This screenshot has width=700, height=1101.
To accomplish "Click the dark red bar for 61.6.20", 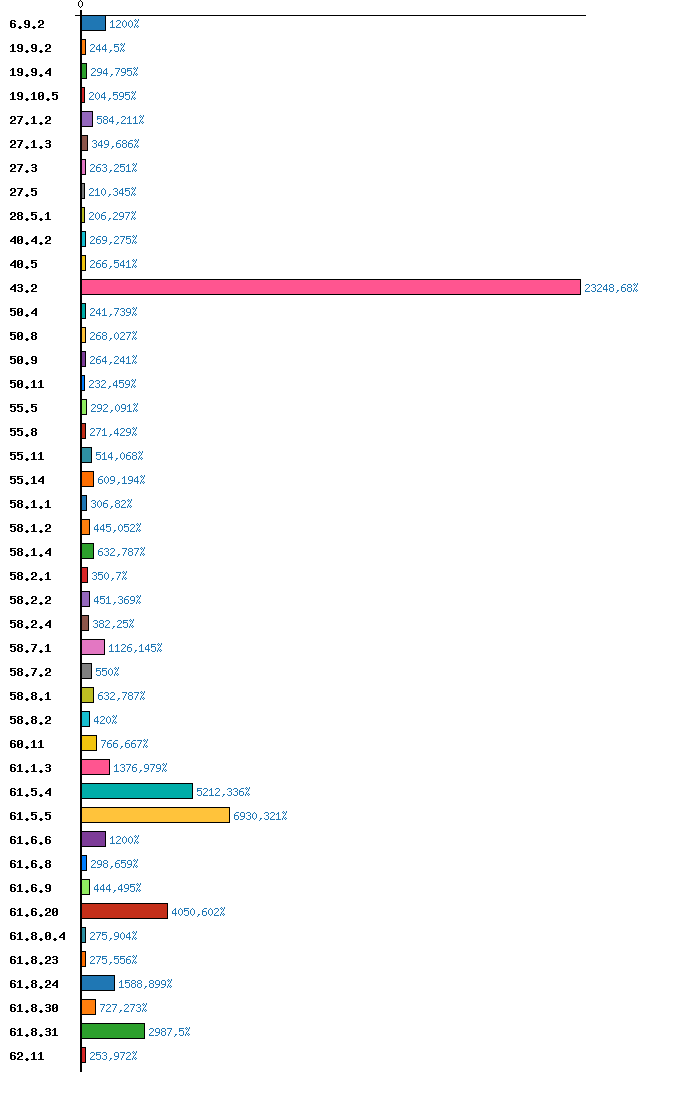I will [x=124, y=912].
